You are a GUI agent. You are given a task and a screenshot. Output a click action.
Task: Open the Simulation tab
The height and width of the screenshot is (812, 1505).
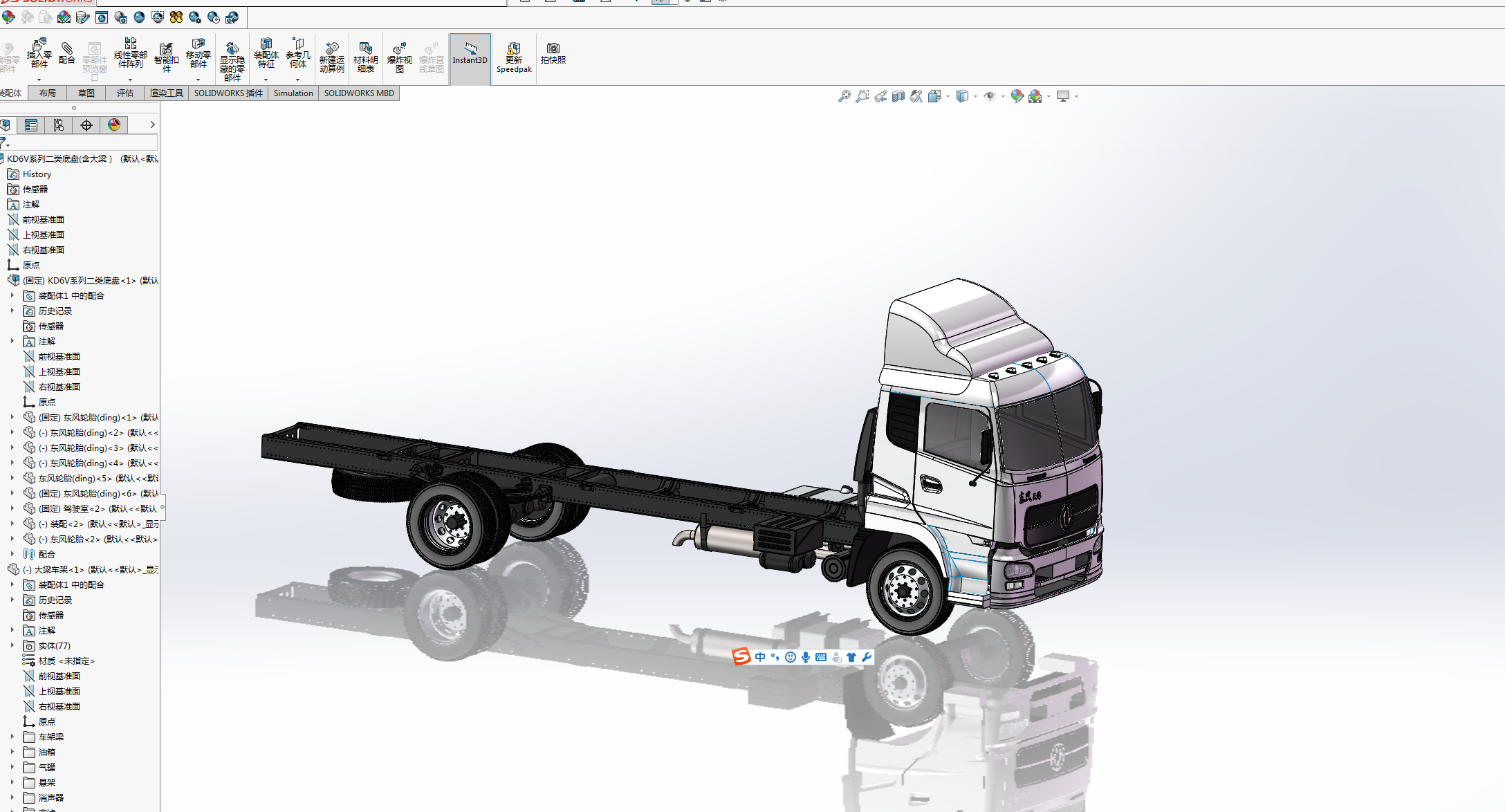pos(293,93)
